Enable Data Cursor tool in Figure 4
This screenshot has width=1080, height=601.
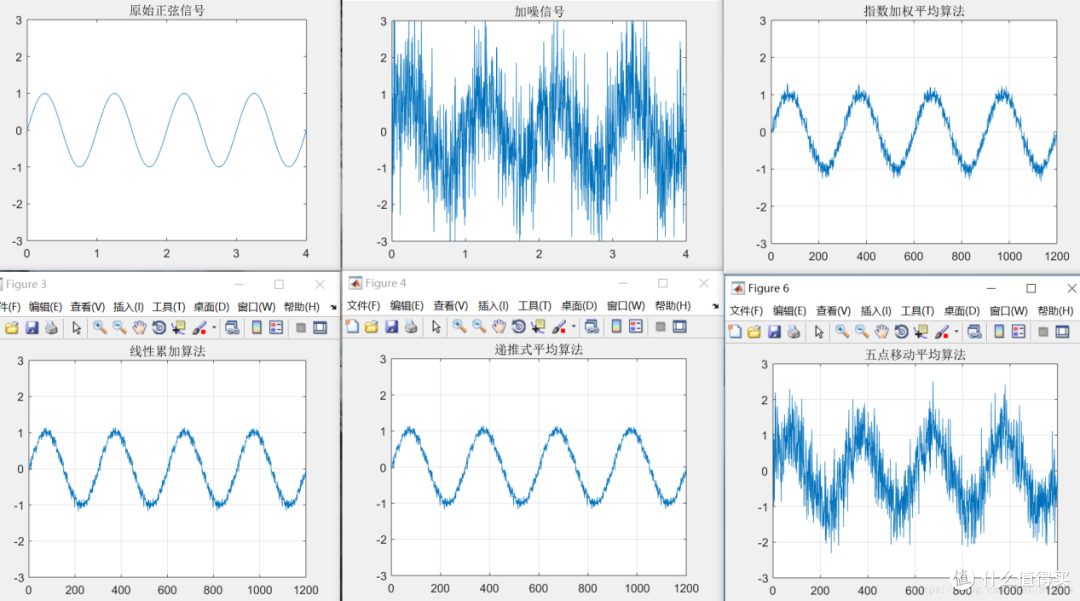pyautogui.click(x=538, y=326)
